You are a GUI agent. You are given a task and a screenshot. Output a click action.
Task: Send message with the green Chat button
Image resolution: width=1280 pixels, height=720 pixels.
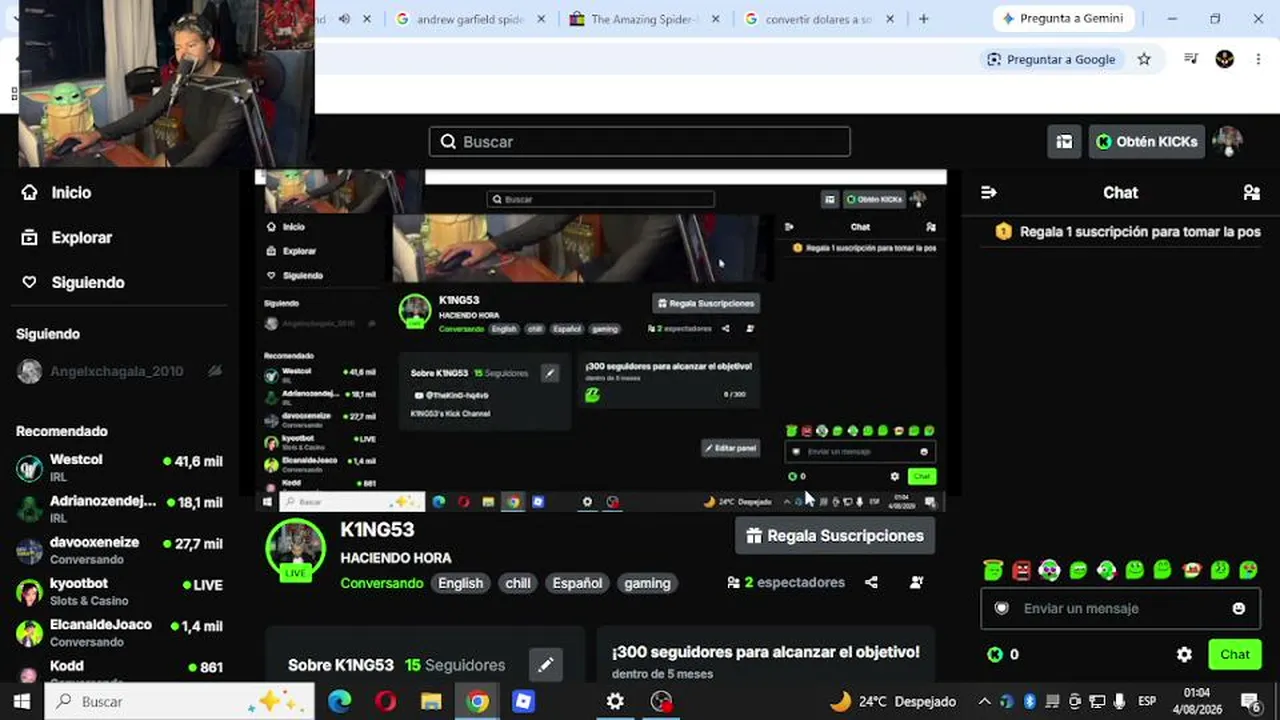pos(1234,655)
